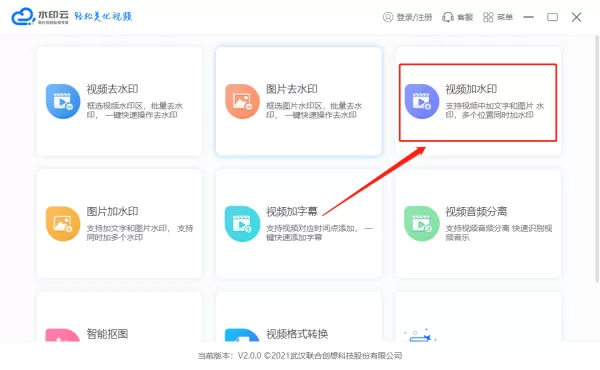Click the sparkle icon in last card
The width and height of the screenshot is (600, 370).
(420, 335)
